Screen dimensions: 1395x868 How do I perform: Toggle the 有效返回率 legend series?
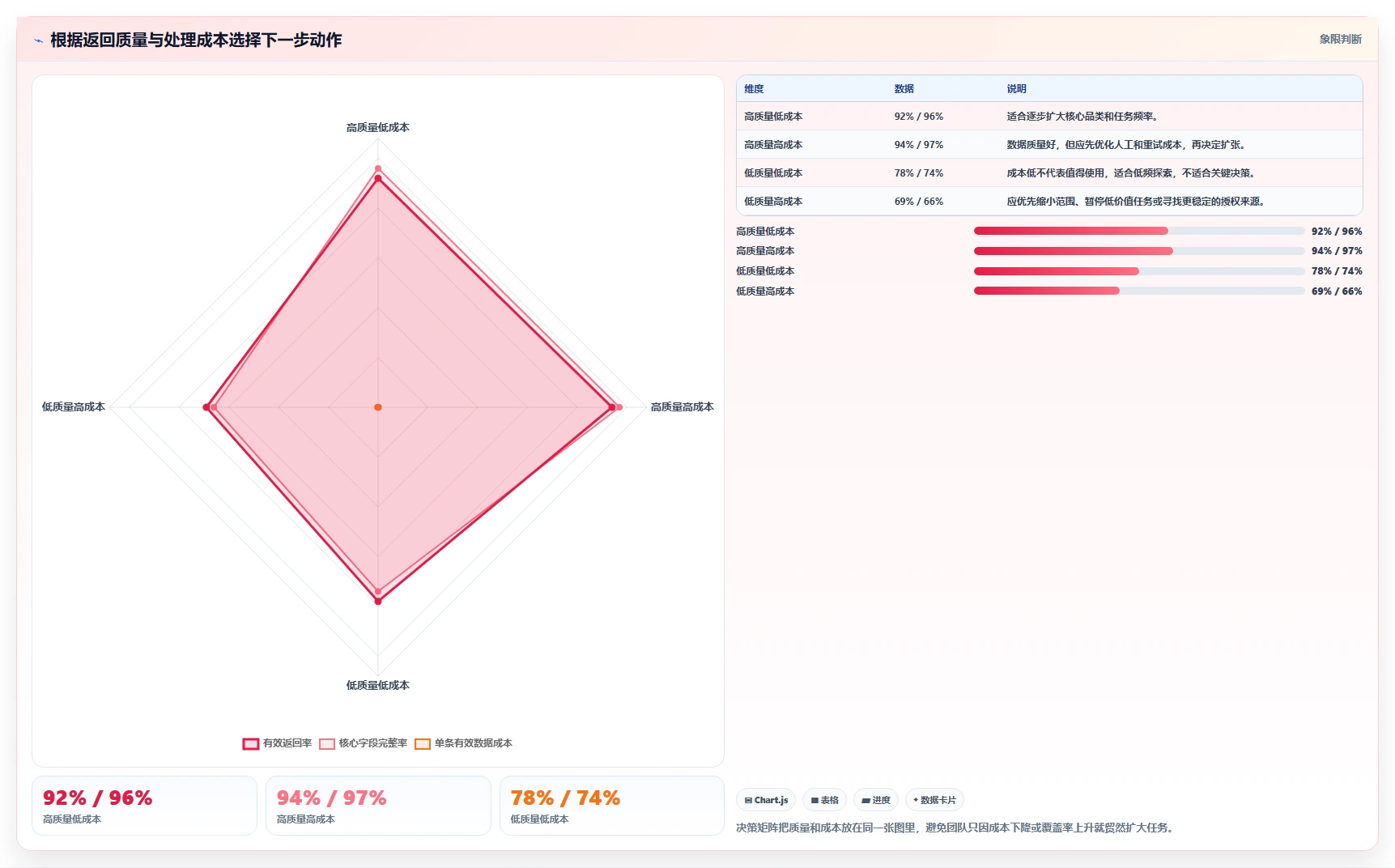pos(278,743)
